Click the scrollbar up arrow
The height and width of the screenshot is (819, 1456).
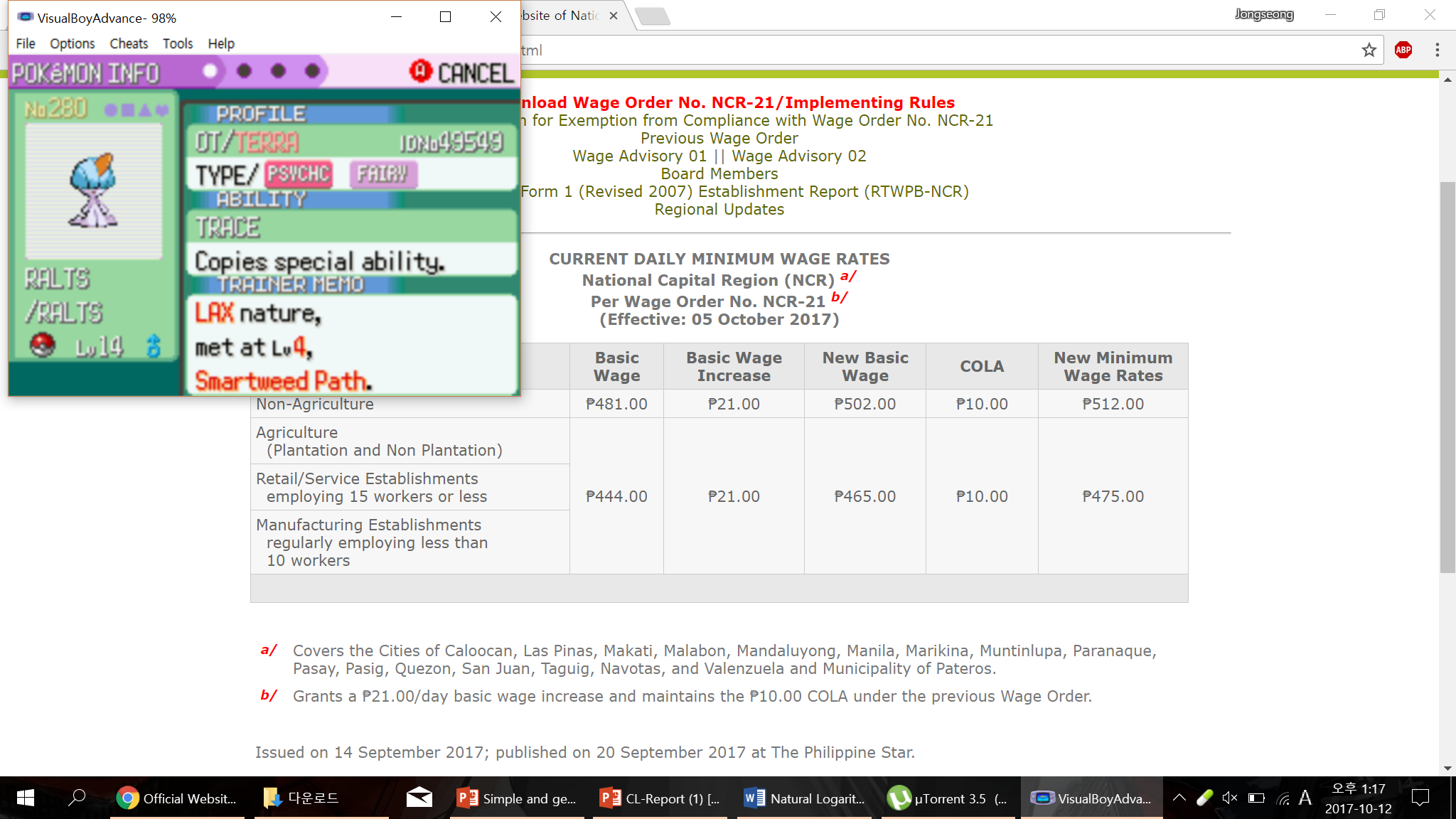tap(1447, 80)
